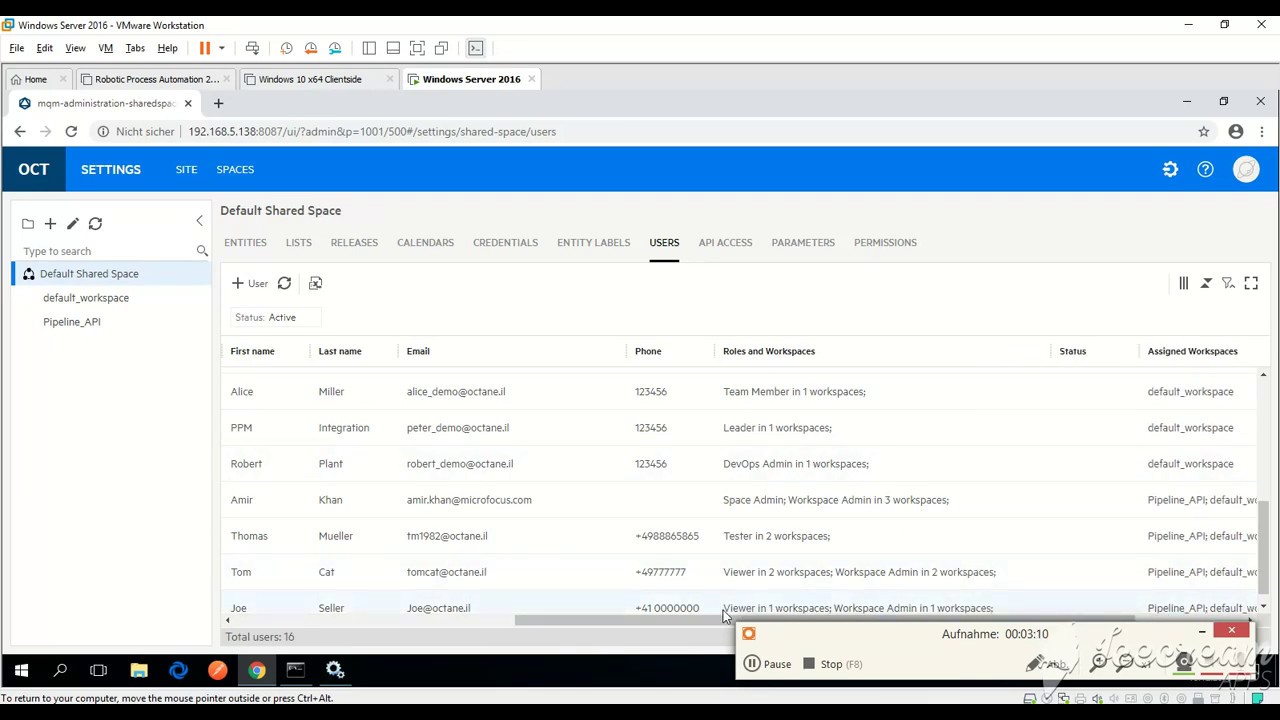The image size is (1280, 720).
Task: Click the folder icon in sidebar toolbar
Action: pos(28,224)
